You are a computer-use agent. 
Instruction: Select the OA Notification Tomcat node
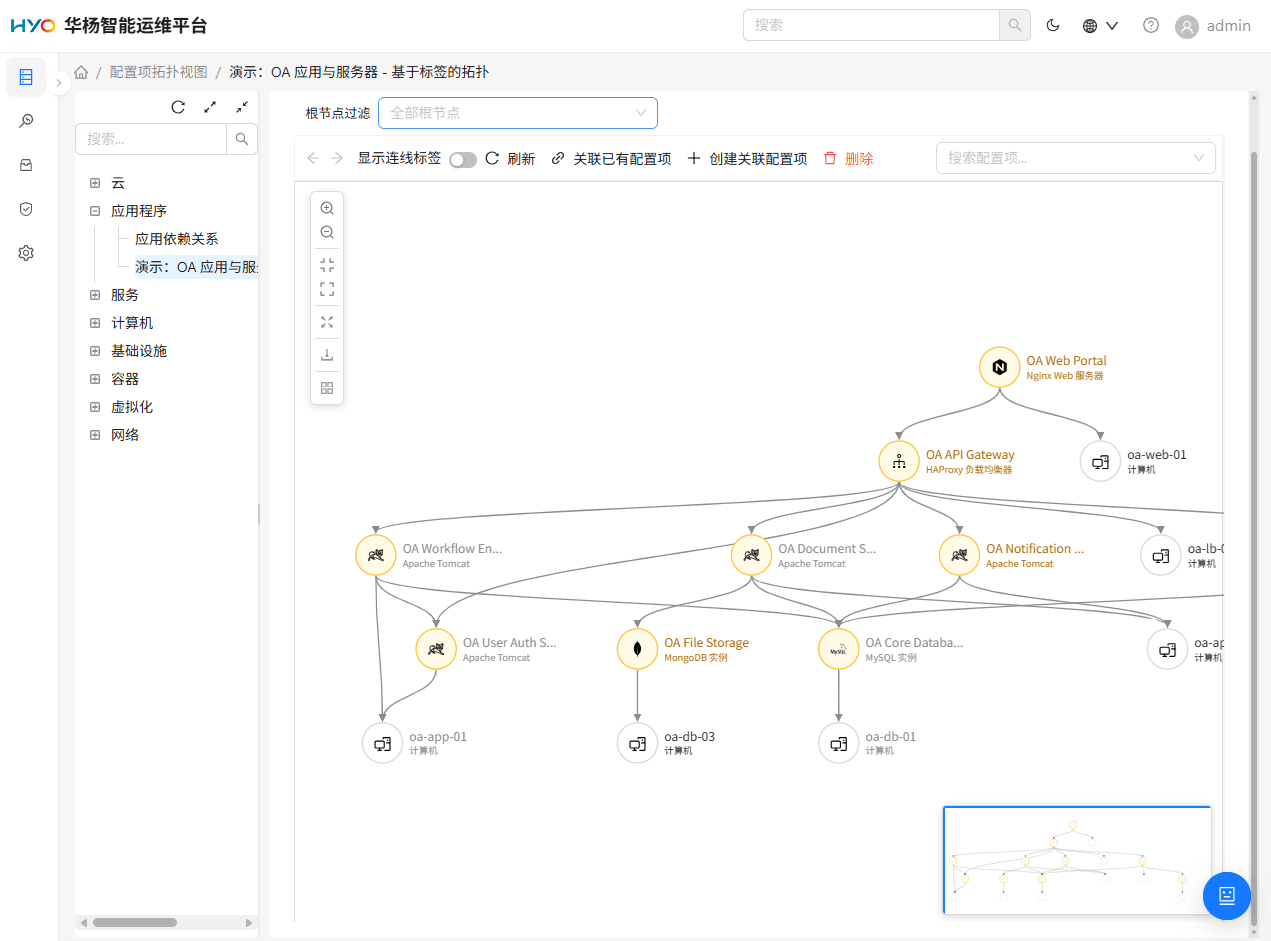[x=960, y=555]
